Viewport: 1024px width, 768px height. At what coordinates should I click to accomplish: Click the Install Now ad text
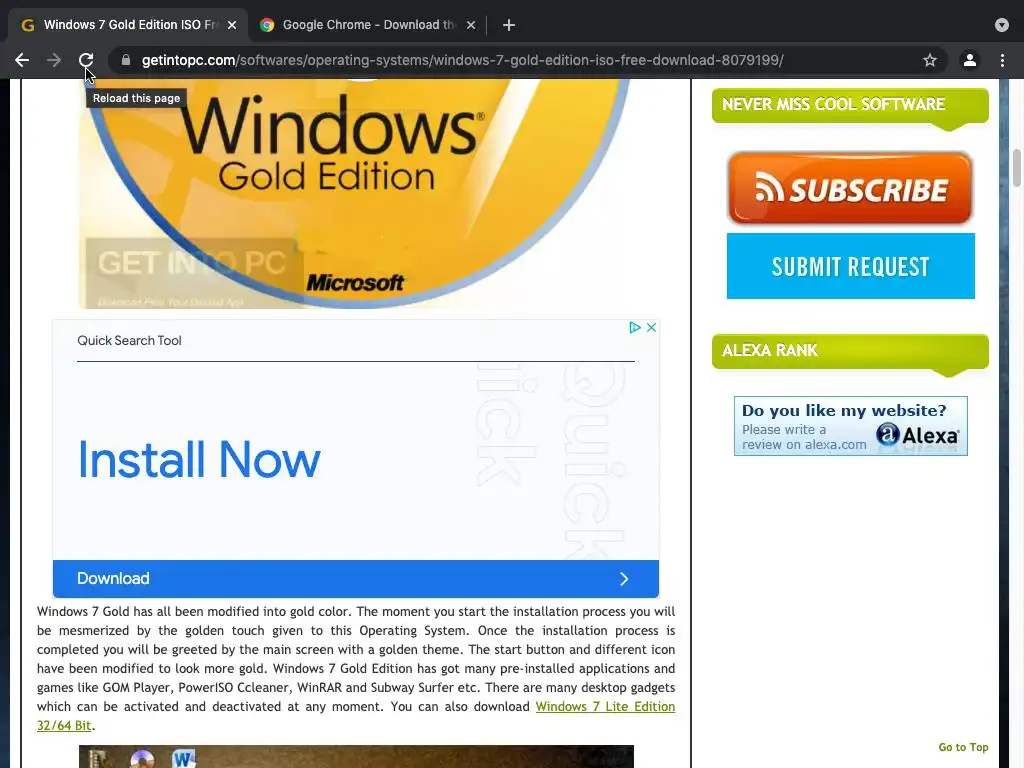[199, 460]
